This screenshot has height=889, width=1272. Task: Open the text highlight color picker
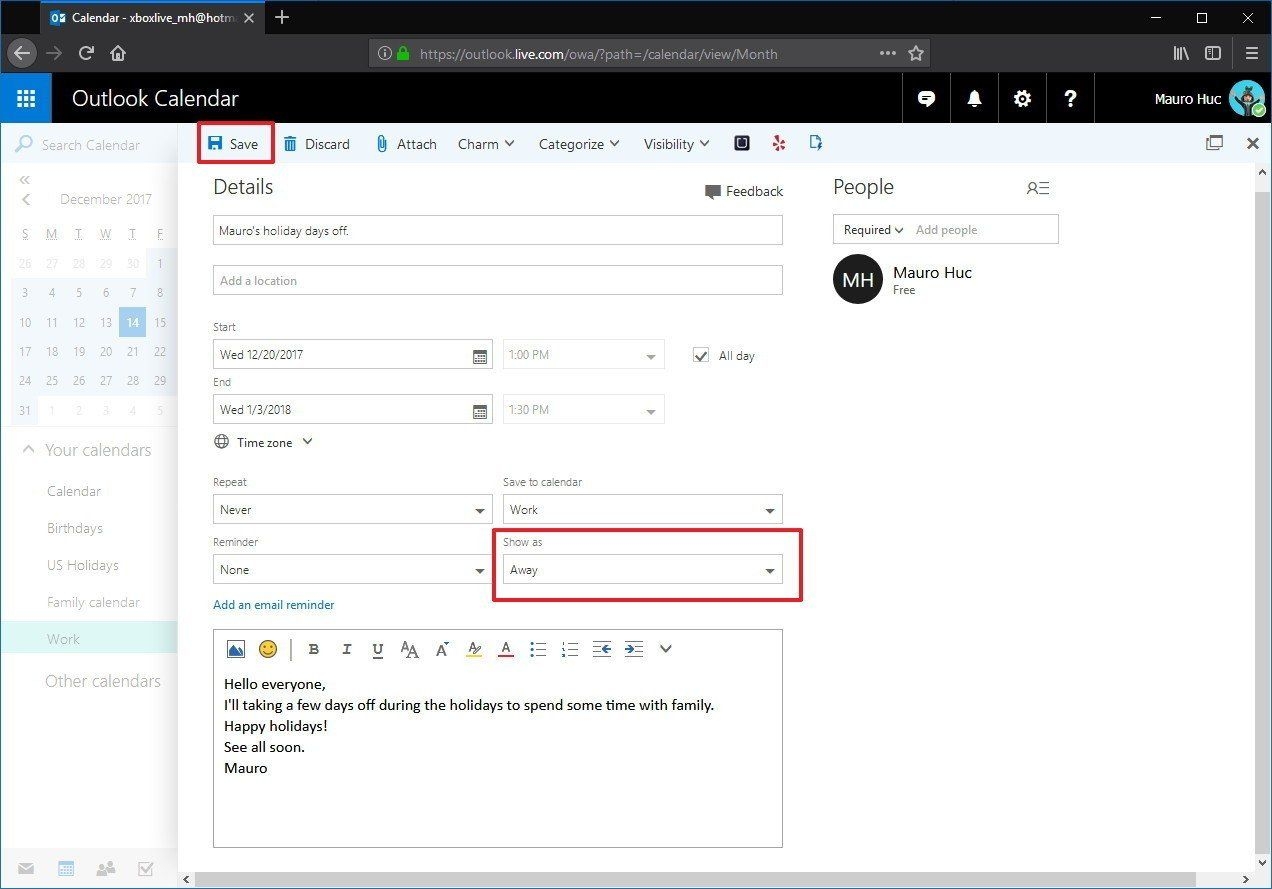point(474,649)
